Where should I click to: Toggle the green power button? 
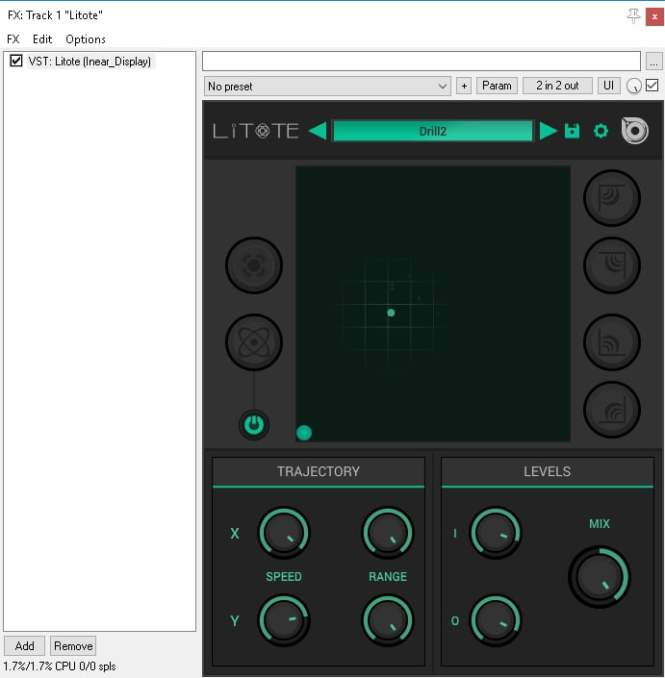click(x=254, y=425)
